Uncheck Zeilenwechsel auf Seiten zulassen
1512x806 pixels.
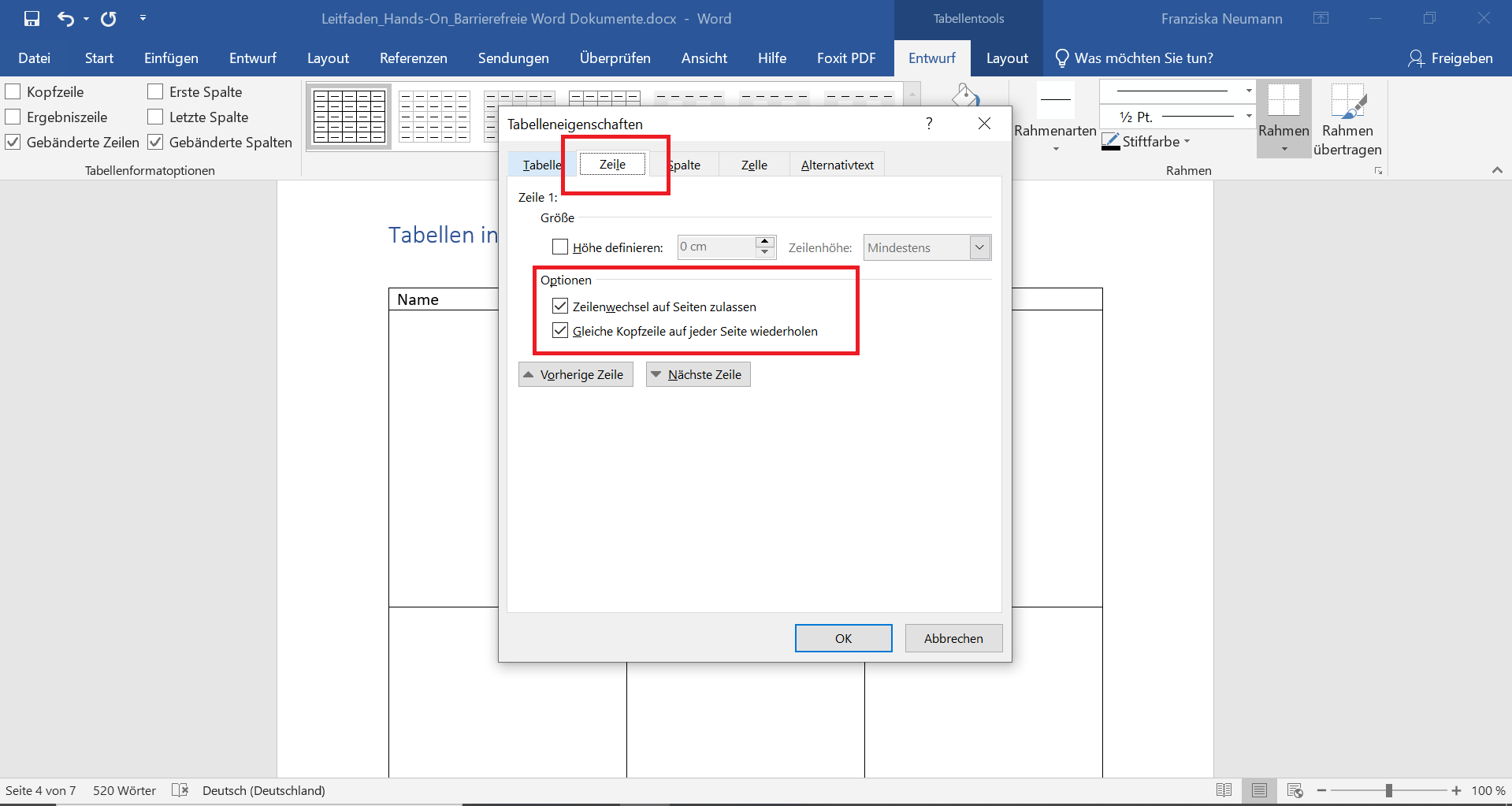[x=560, y=306]
